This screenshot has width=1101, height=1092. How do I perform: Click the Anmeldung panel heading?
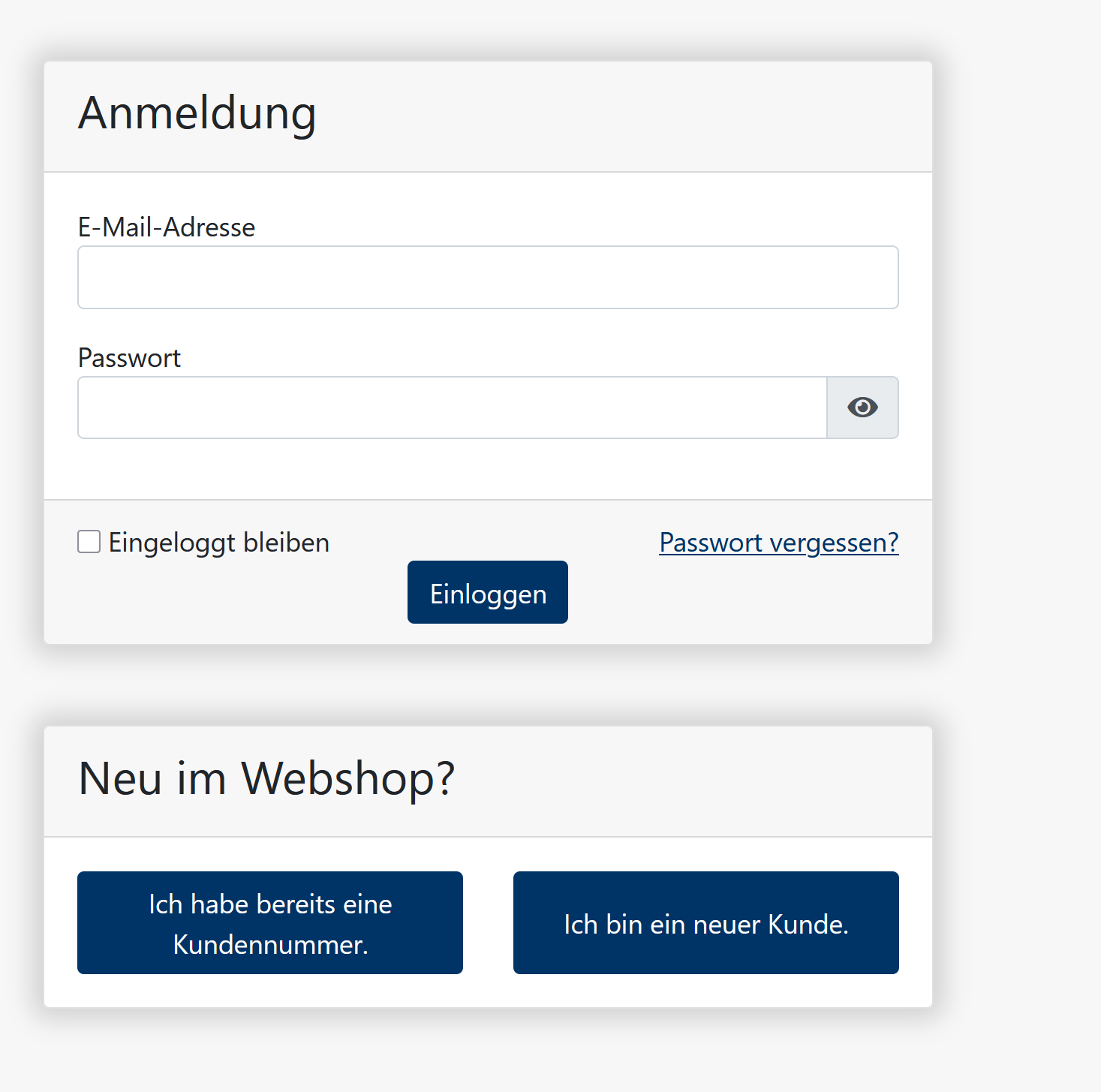197,113
